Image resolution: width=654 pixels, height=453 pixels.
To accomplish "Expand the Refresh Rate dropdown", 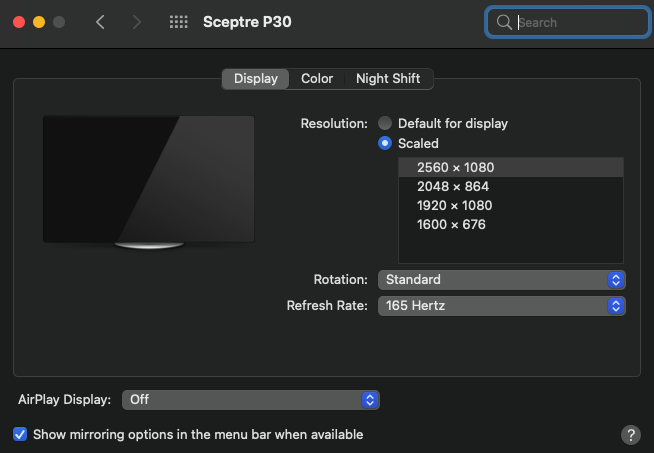I will [x=501, y=306].
